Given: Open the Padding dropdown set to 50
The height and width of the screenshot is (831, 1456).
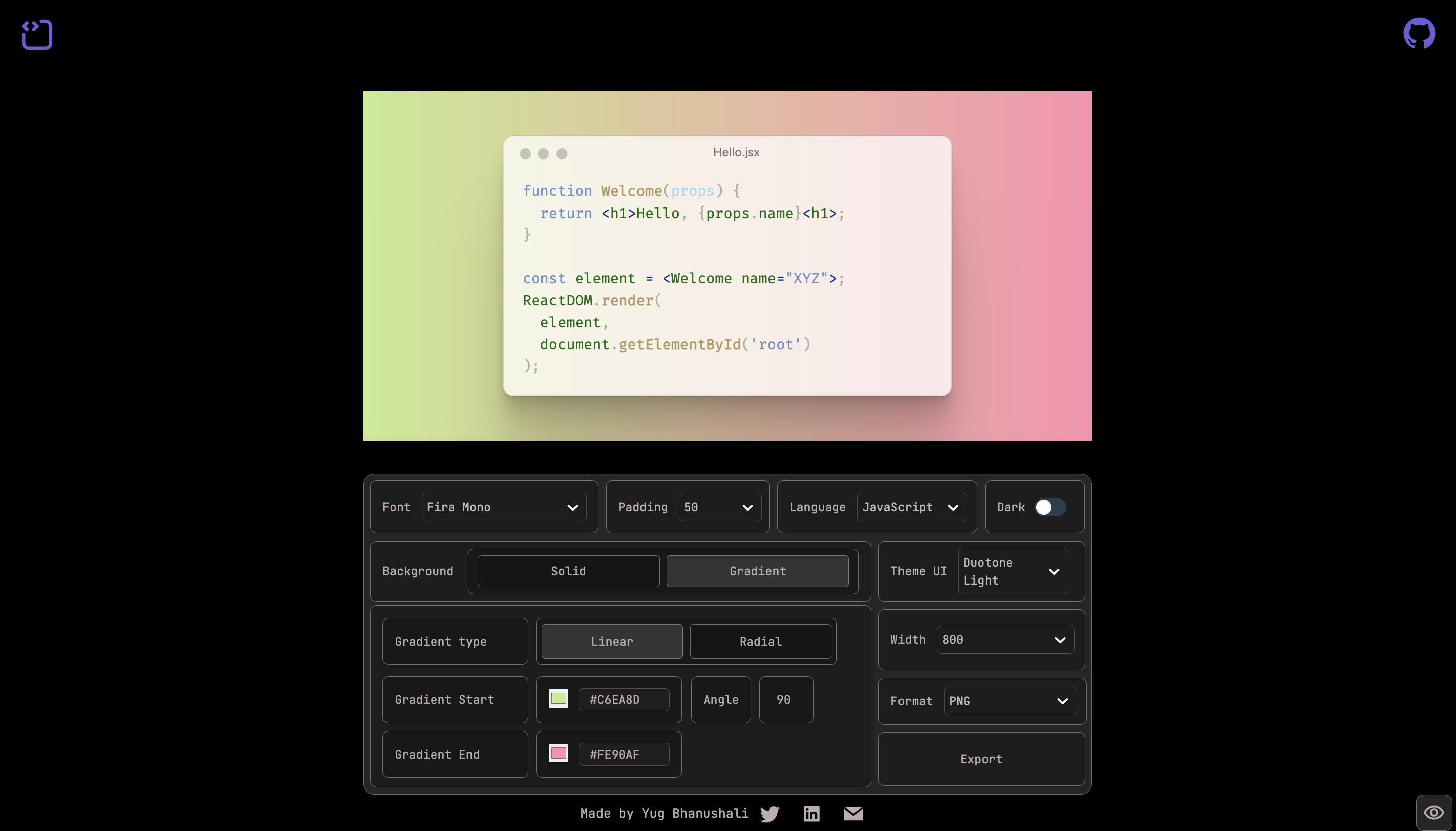Looking at the screenshot, I should (720, 507).
